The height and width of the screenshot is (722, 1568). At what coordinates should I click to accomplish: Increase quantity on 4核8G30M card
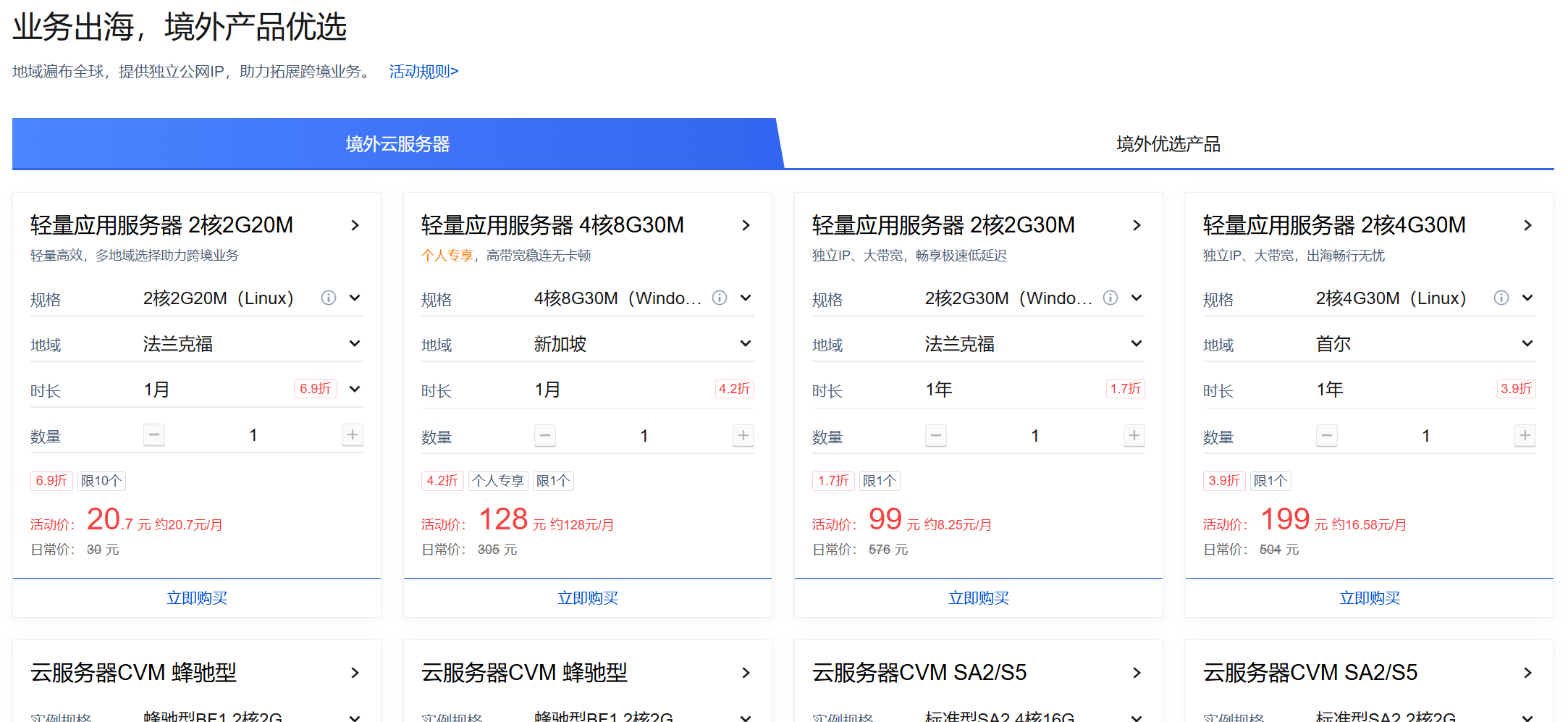[x=743, y=436]
